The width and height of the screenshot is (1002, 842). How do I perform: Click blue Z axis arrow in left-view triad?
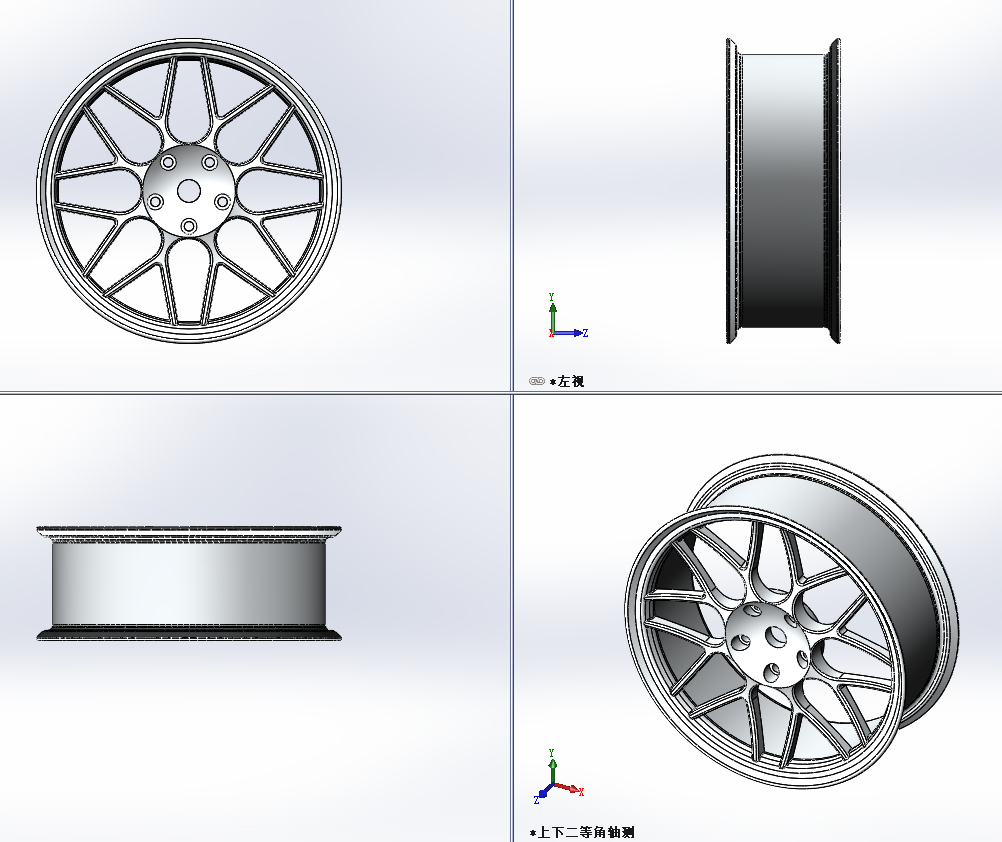pos(575,333)
